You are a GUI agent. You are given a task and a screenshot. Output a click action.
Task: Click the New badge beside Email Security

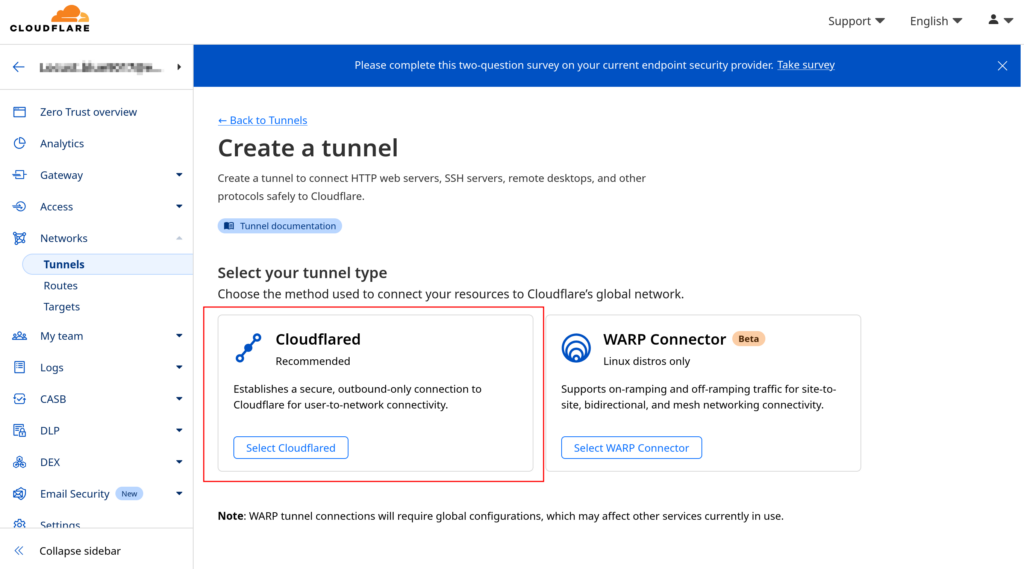coord(129,493)
